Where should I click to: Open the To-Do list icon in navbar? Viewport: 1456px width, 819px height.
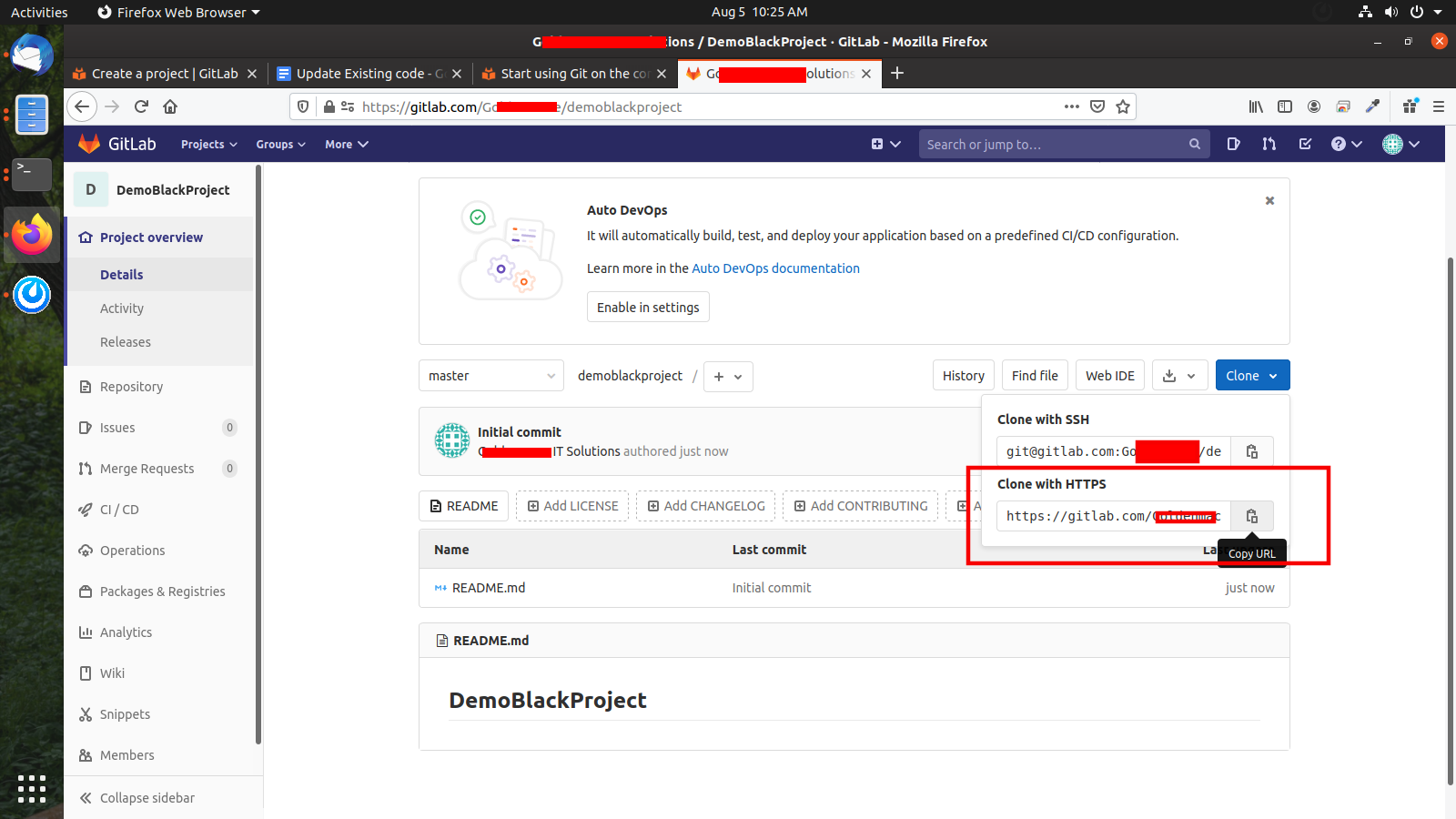coord(1305,144)
